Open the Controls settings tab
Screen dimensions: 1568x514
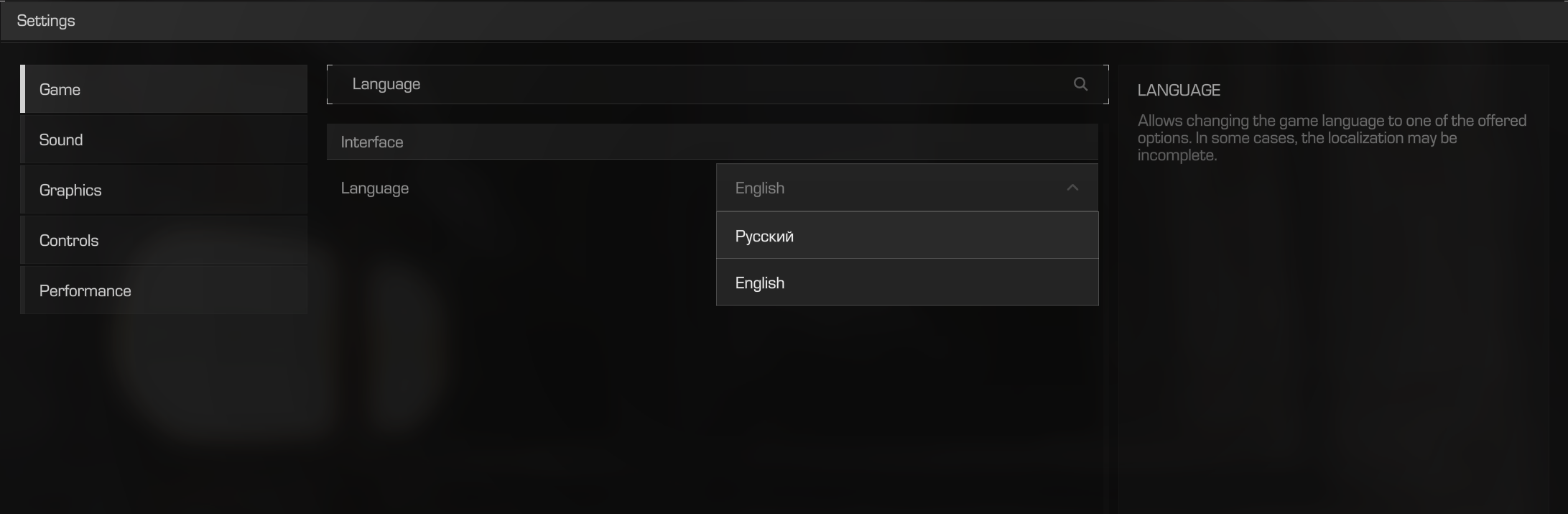[x=164, y=240]
